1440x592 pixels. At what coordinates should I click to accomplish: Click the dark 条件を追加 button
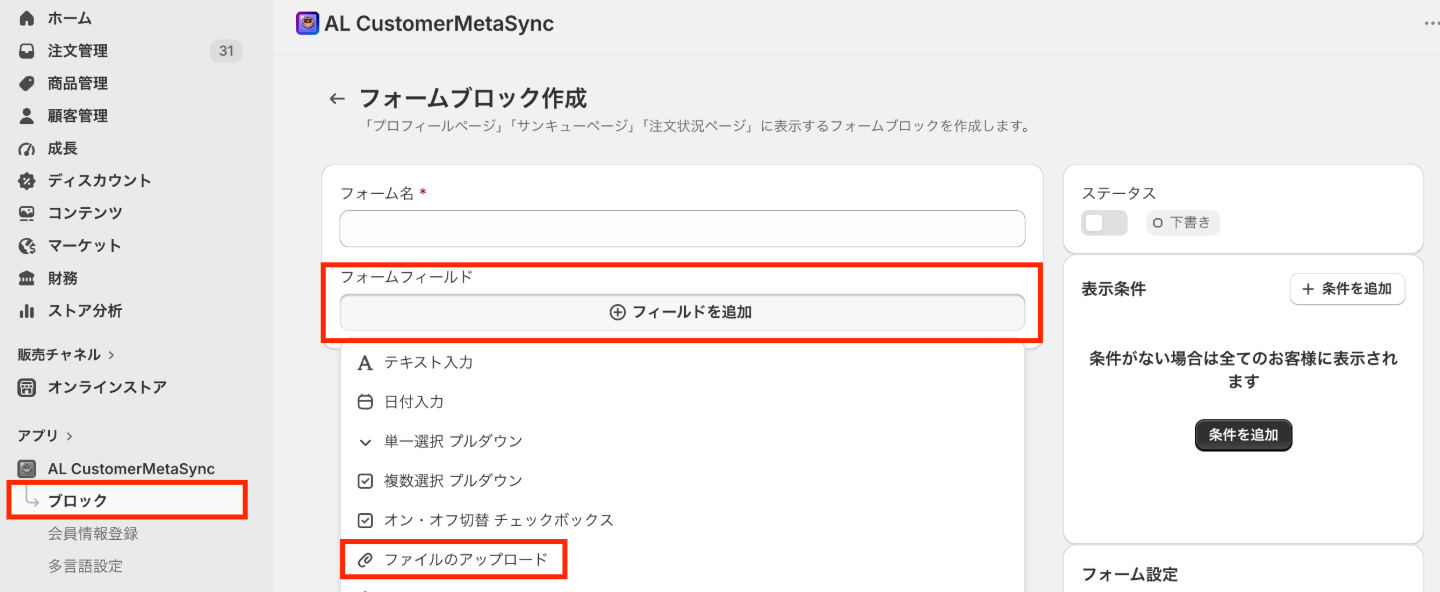1243,435
